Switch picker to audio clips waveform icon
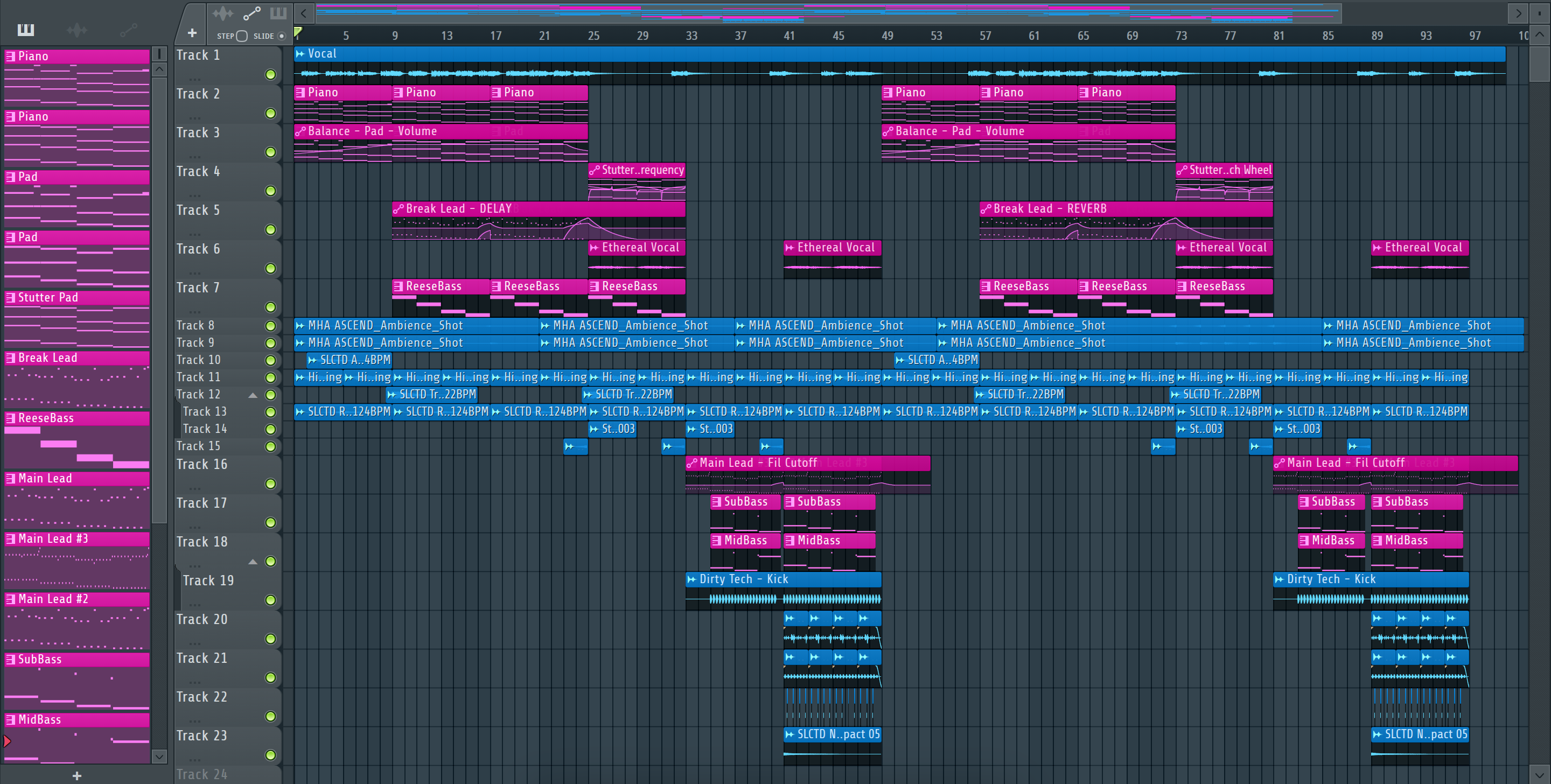 point(76,30)
